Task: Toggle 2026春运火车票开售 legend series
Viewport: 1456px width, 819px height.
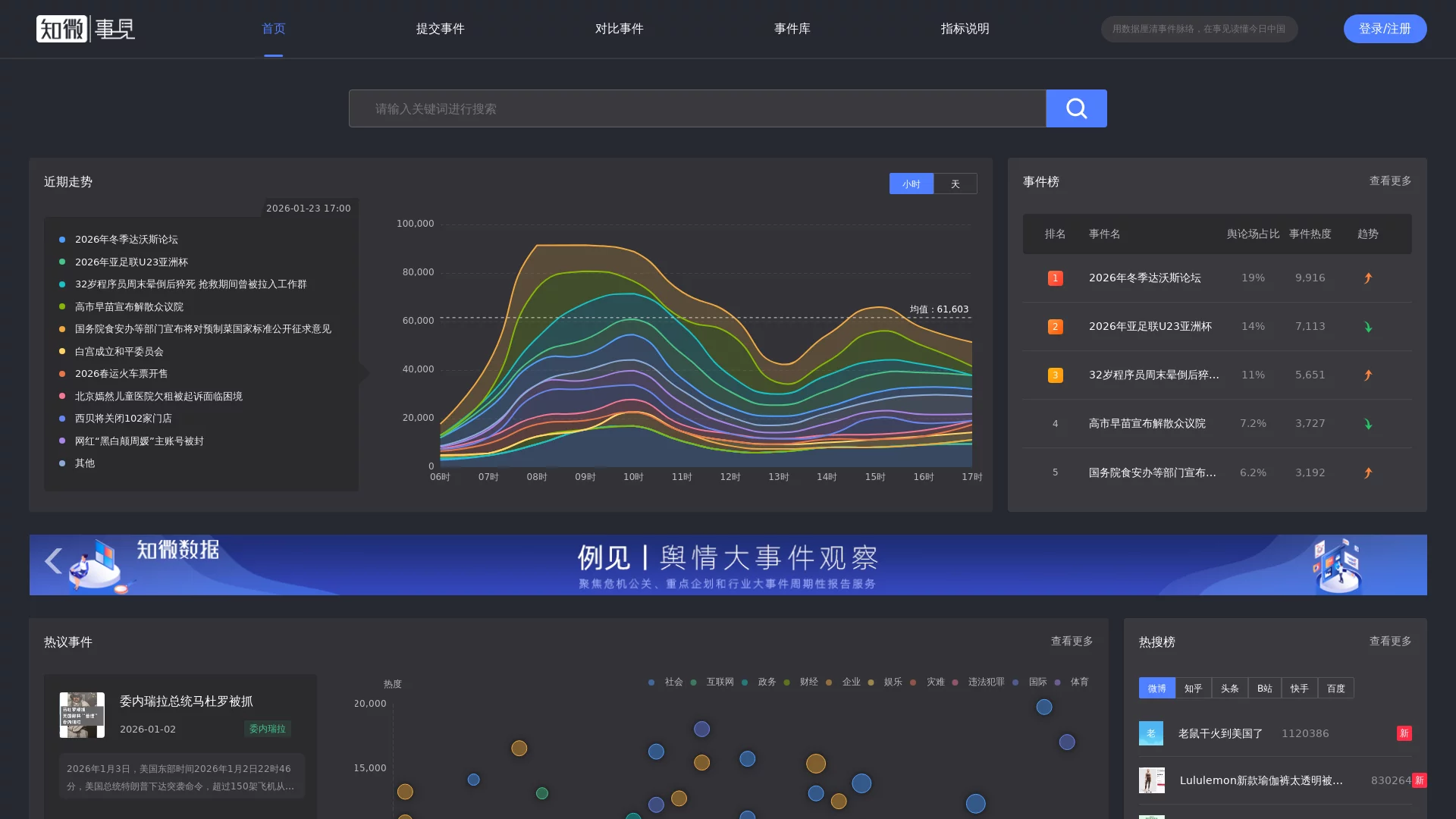Action: pyautogui.click(x=121, y=374)
